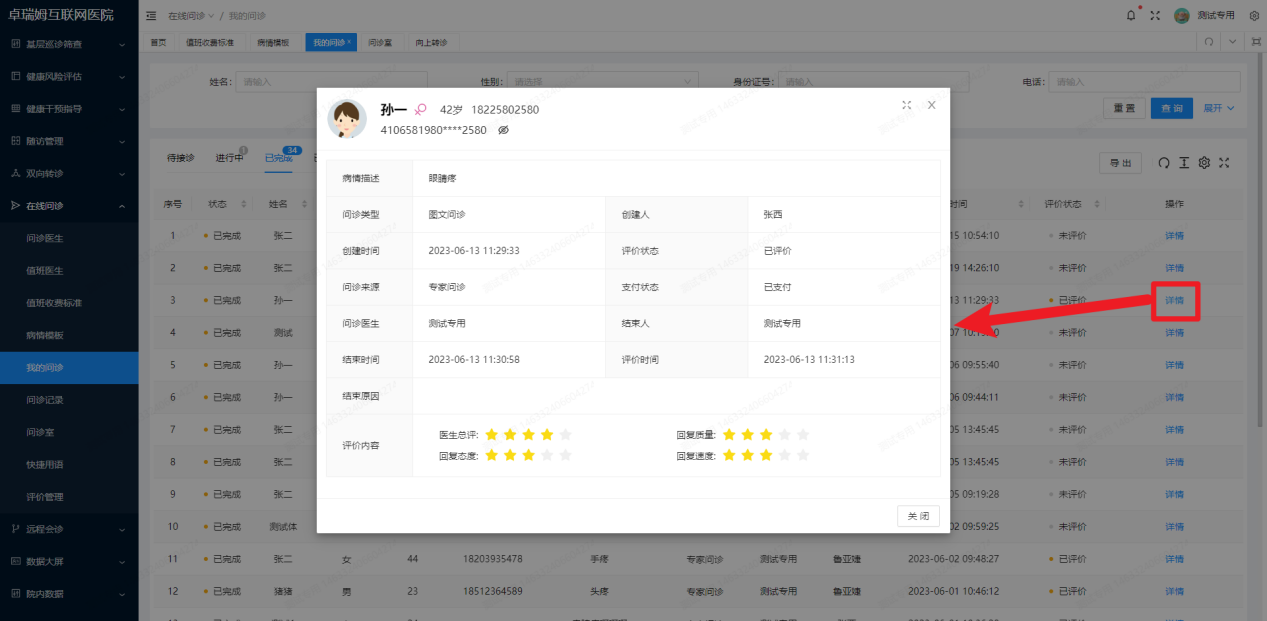Maximize the patient detail modal
The width and height of the screenshot is (1267, 621).
(907, 104)
